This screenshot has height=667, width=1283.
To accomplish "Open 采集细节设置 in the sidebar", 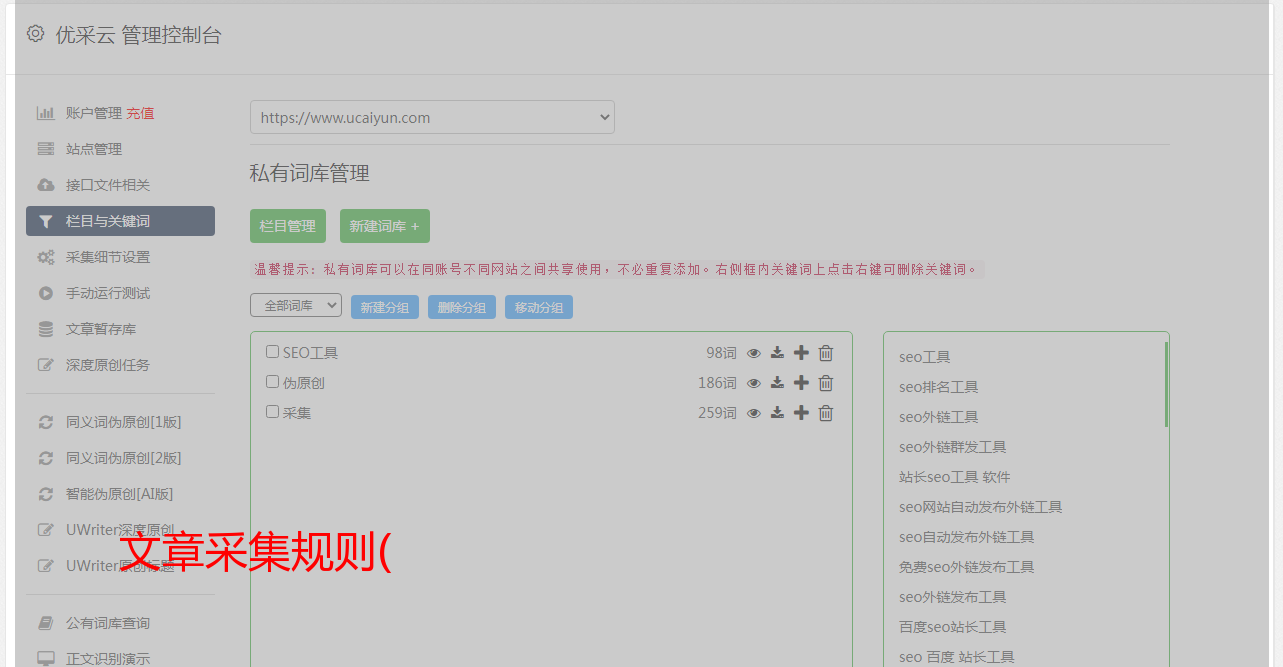I will pyautogui.click(x=107, y=257).
